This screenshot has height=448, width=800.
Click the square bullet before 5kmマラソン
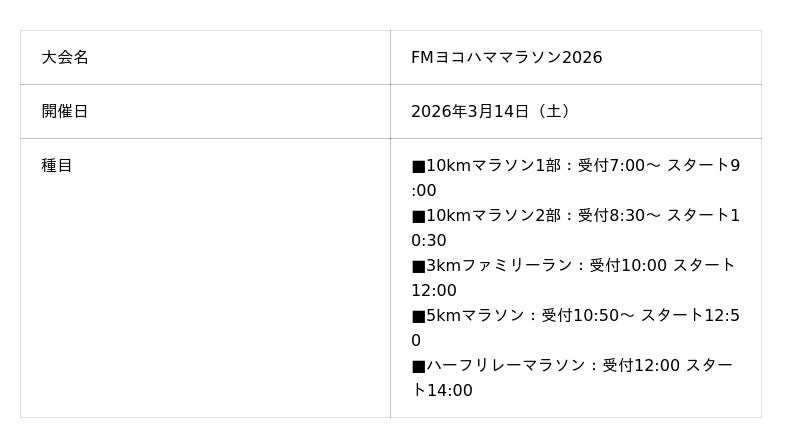(418, 316)
